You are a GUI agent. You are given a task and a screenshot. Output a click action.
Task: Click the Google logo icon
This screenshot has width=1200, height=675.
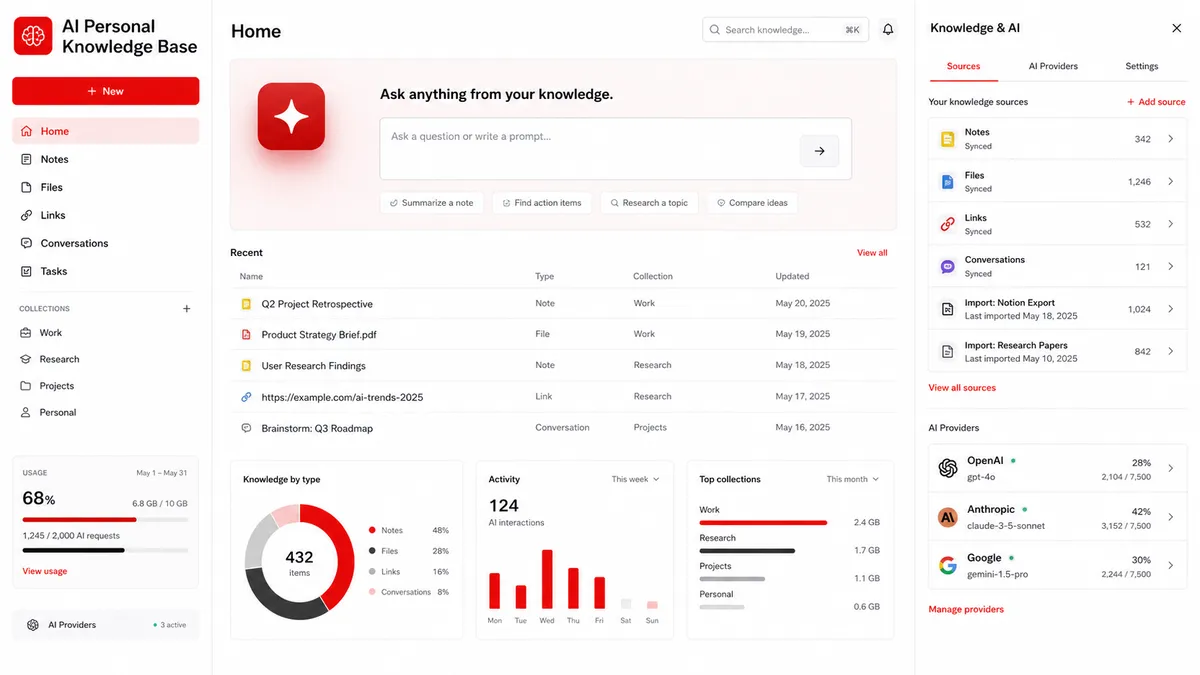tap(948, 566)
